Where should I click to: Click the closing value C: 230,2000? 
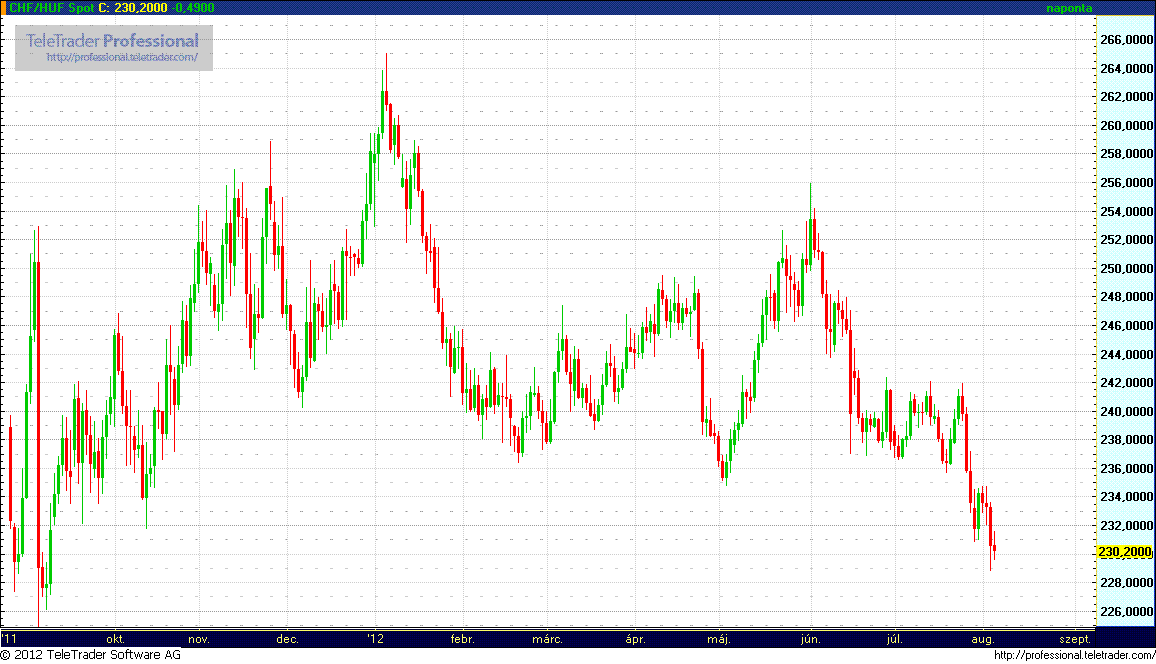tap(133, 7)
